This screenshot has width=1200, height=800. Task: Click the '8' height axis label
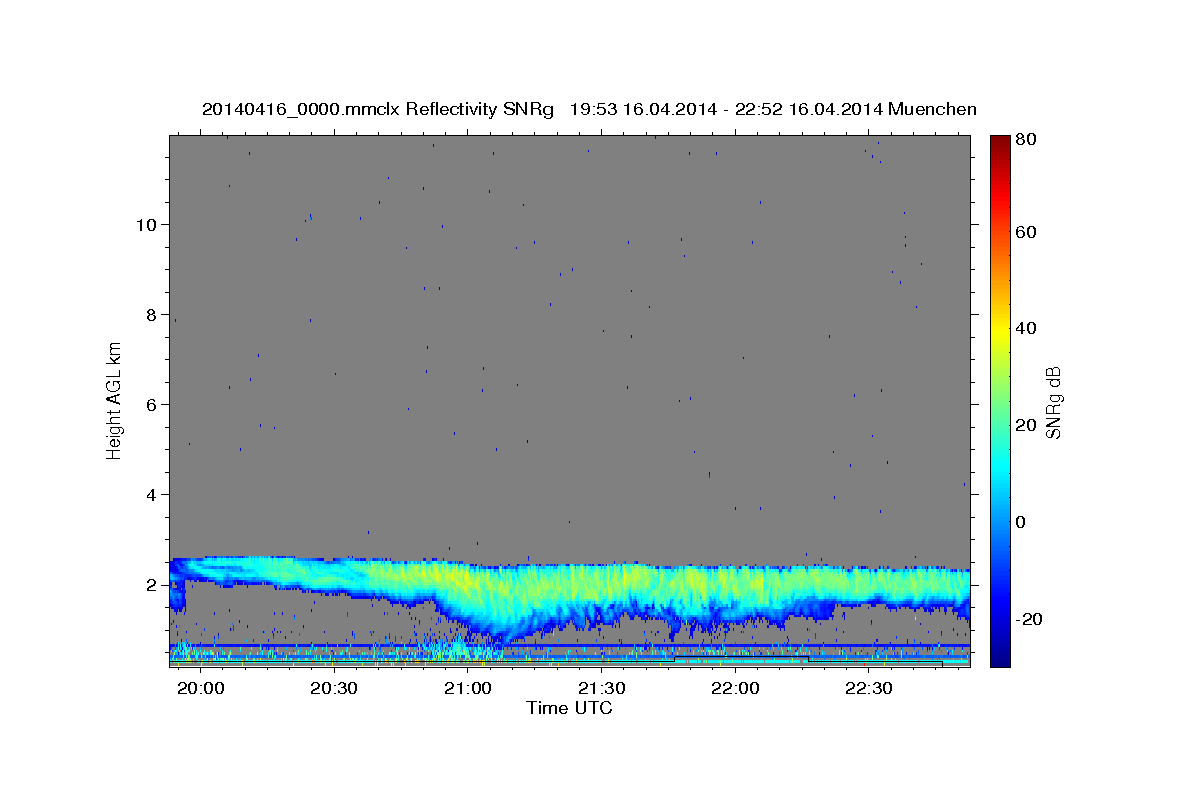(x=151, y=314)
